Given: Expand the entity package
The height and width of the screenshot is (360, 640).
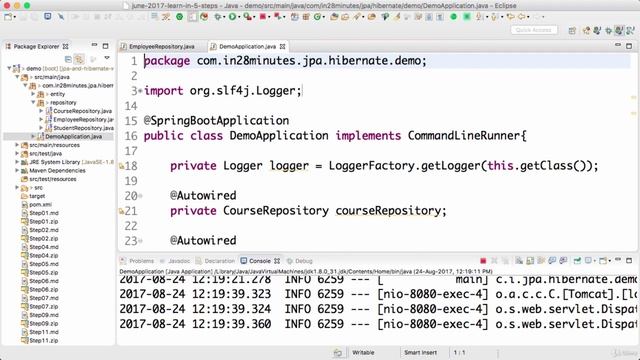Looking at the screenshot, I should point(33,94).
